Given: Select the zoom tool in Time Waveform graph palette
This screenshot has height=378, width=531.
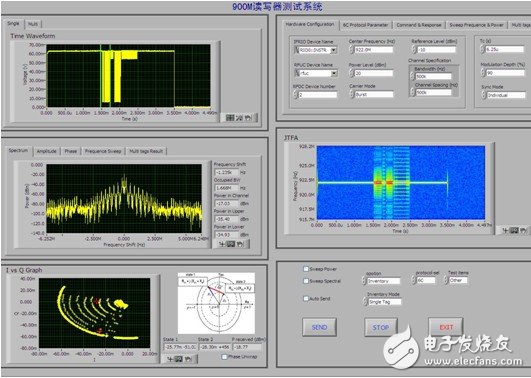Looking at the screenshot, I should point(239,118).
